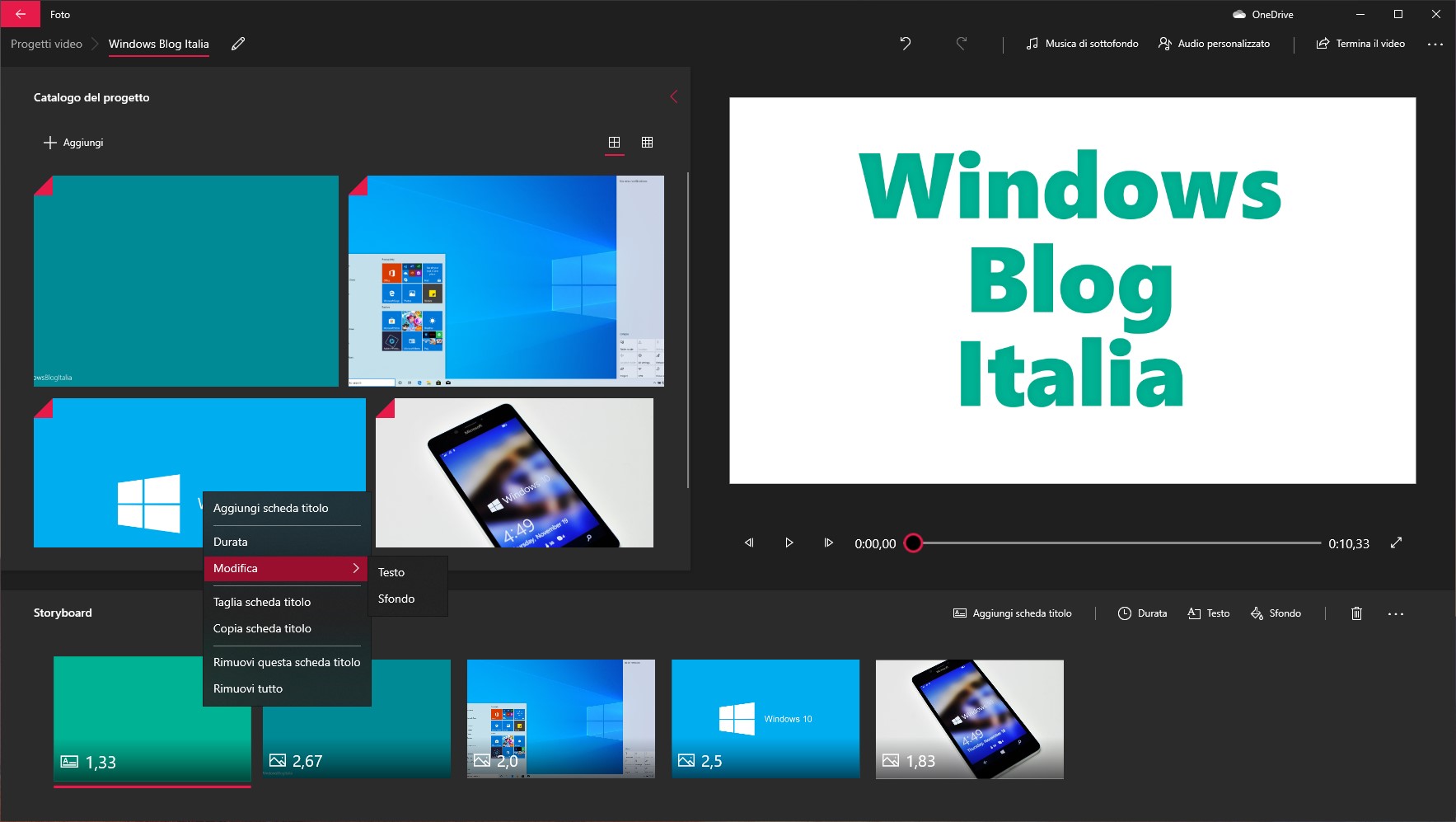Undo the last edit
The width and height of the screenshot is (1456, 822).
pos(907,44)
